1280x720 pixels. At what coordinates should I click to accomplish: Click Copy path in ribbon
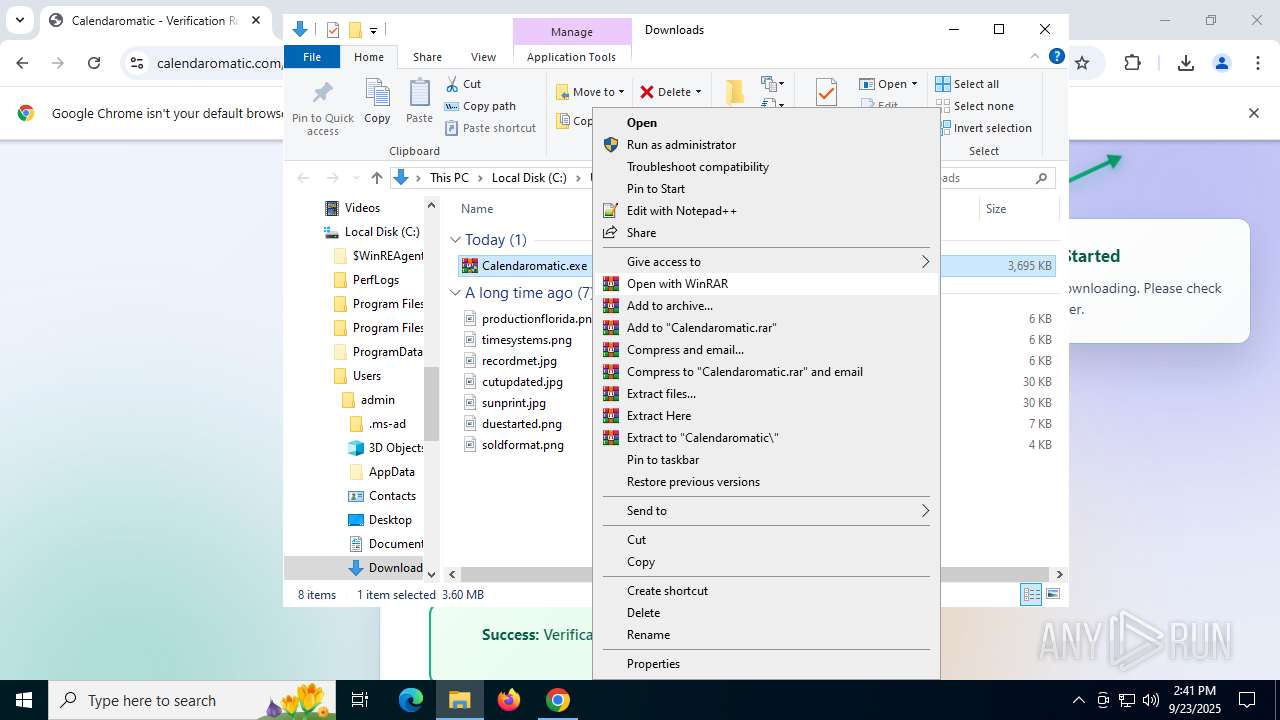click(x=480, y=106)
